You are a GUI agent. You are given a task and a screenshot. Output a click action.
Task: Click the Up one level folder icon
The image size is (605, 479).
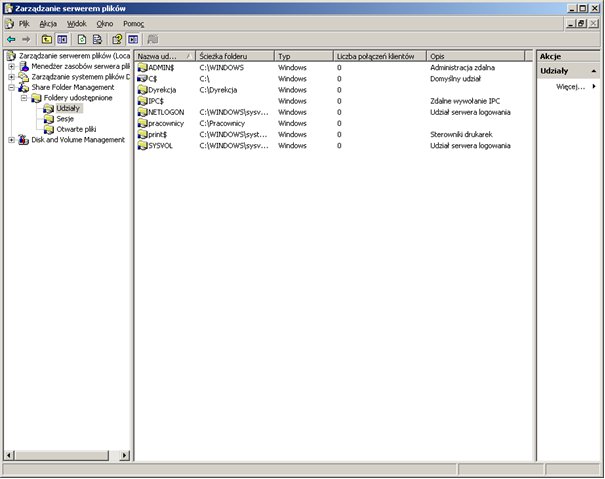point(47,39)
